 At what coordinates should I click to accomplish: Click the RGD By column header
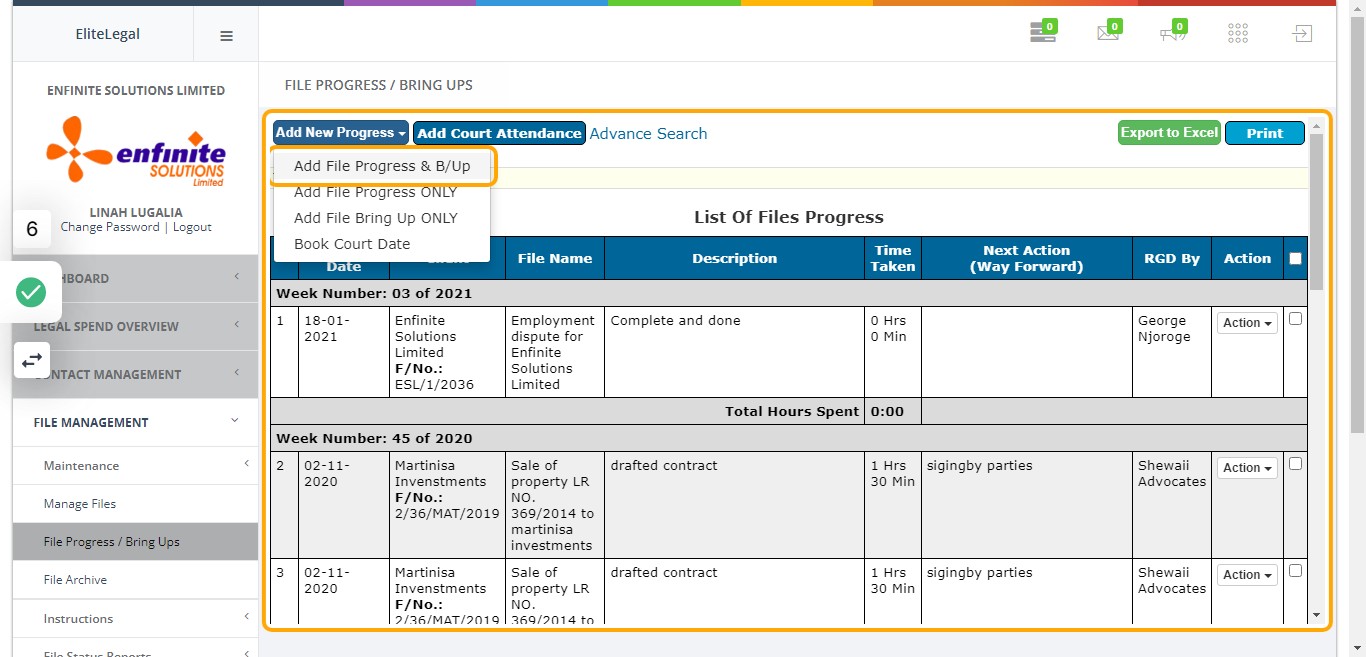[x=1171, y=258]
